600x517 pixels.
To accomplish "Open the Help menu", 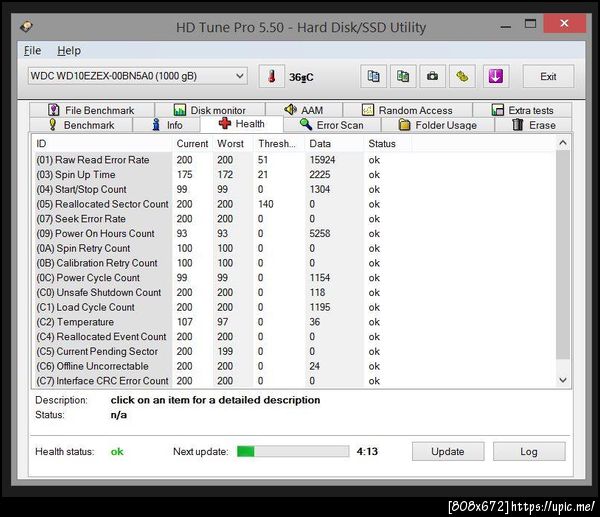I will (x=69, y=51).
